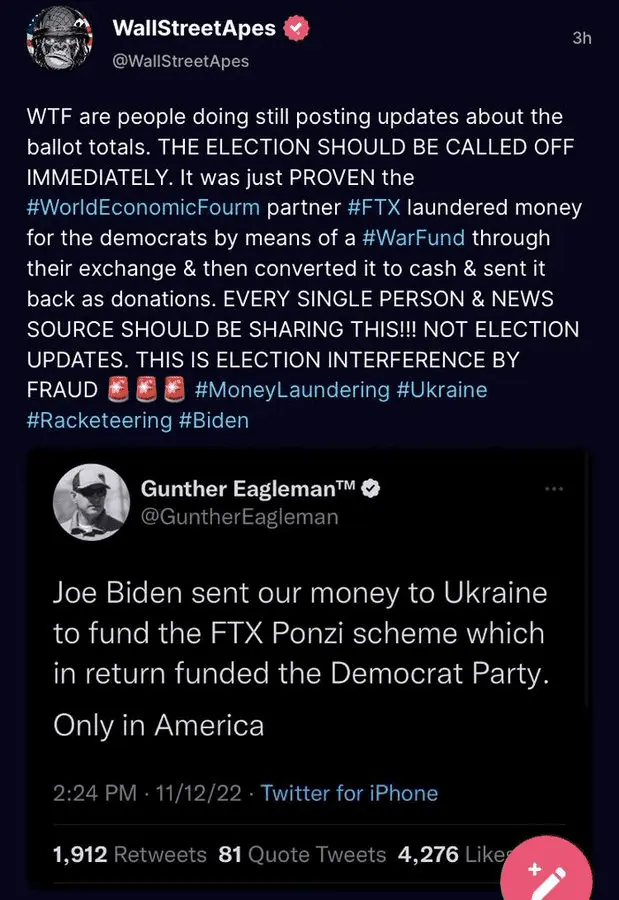Click the #MoneyLaundering hashtag
619x900 pixels.
[x=291, y=389]
